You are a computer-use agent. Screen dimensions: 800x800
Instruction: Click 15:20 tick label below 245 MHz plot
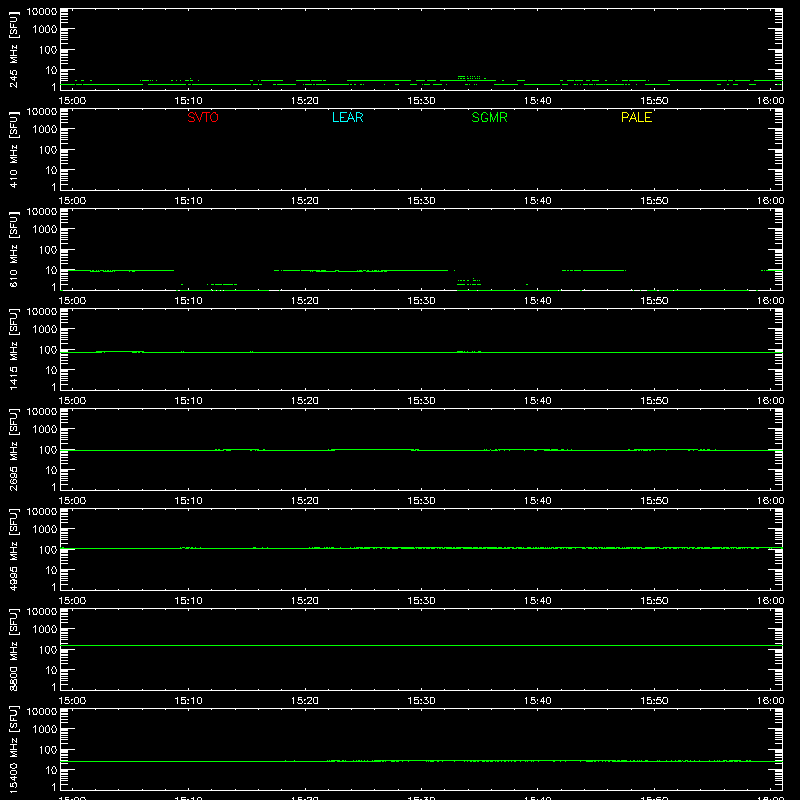pyautogui.click(x=305, y=101)
